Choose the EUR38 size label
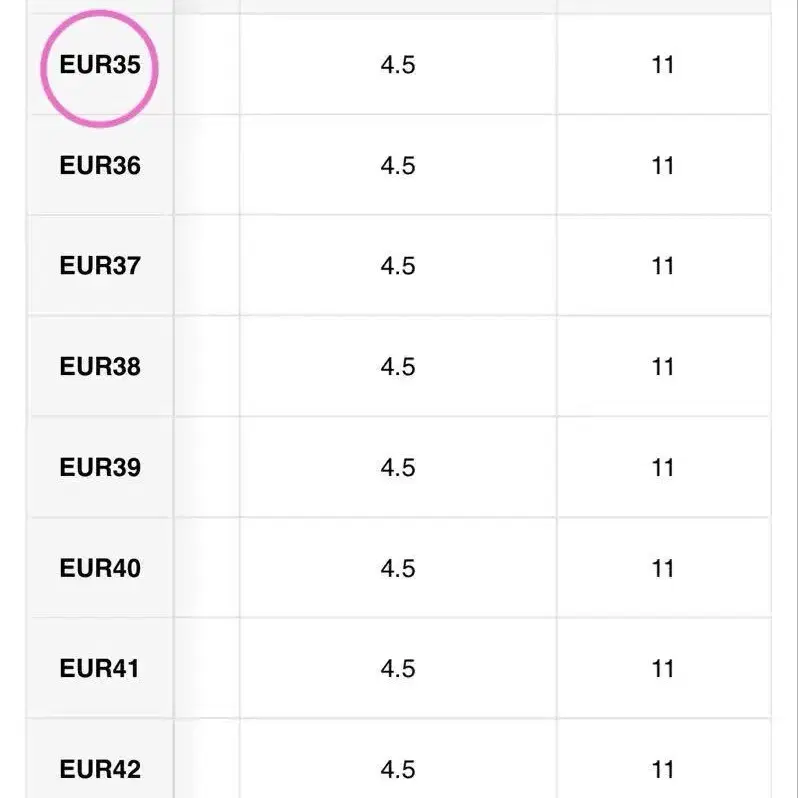This screenshot has width=798, height=798. click(100, 366)
